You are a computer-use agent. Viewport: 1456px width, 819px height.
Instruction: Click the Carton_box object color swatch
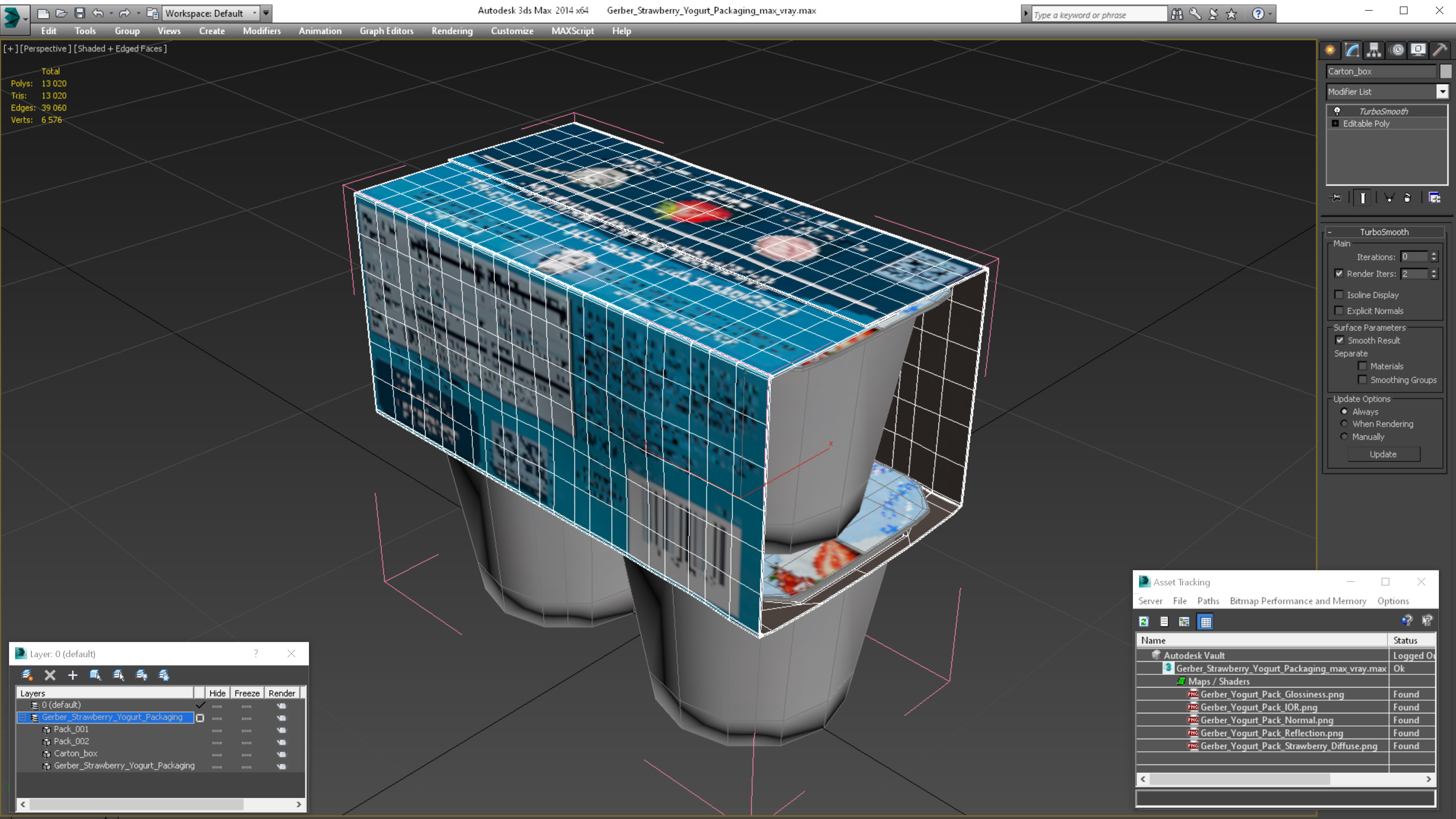(1445, 71)
